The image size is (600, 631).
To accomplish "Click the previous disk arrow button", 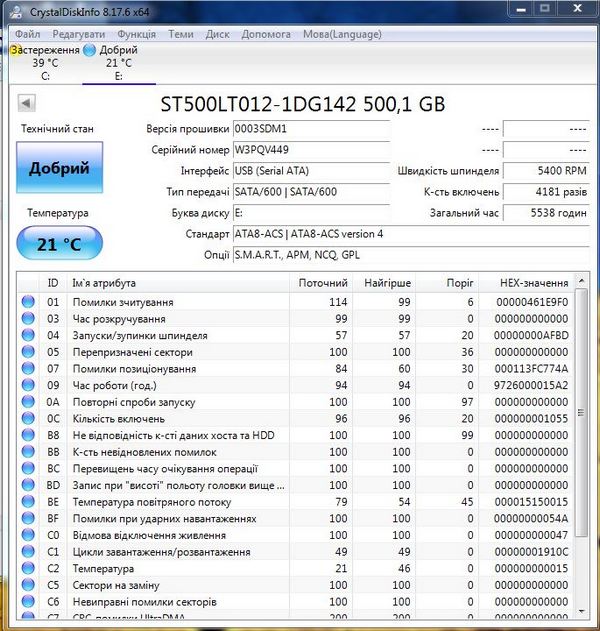I will click(26, 103).
